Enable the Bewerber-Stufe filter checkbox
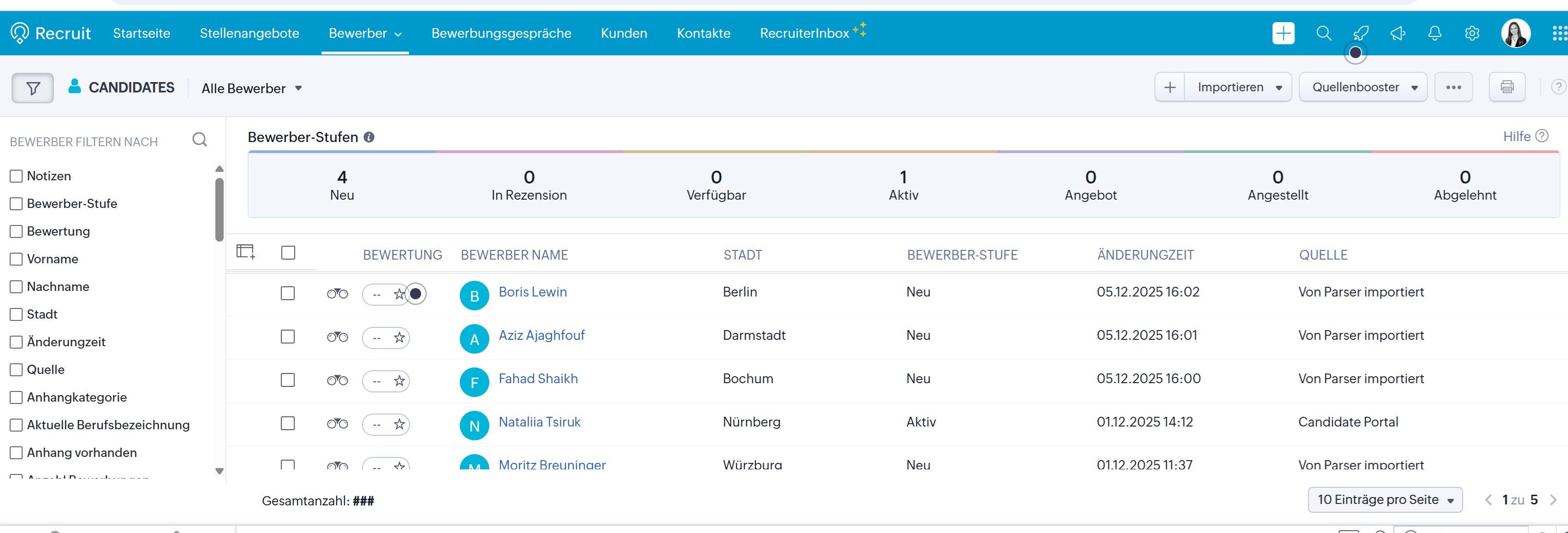The width and height of the screenshot is (1568, 533). click(17, 204)
